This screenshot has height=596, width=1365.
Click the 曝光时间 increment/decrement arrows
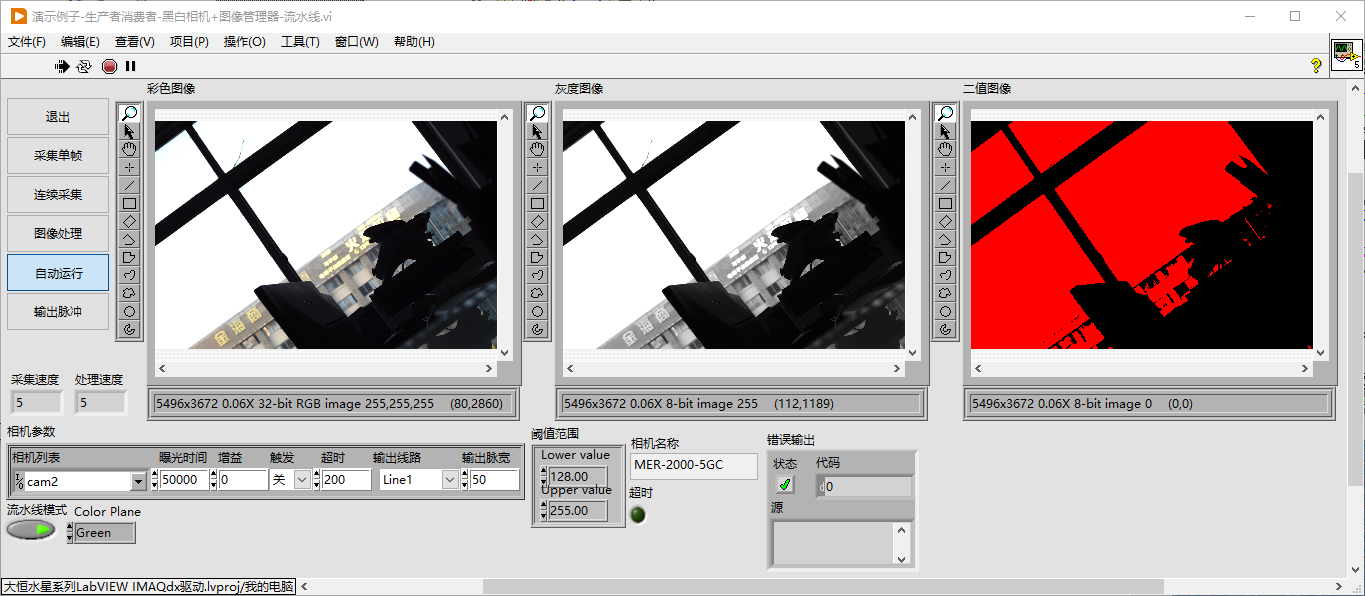point(155,480)
